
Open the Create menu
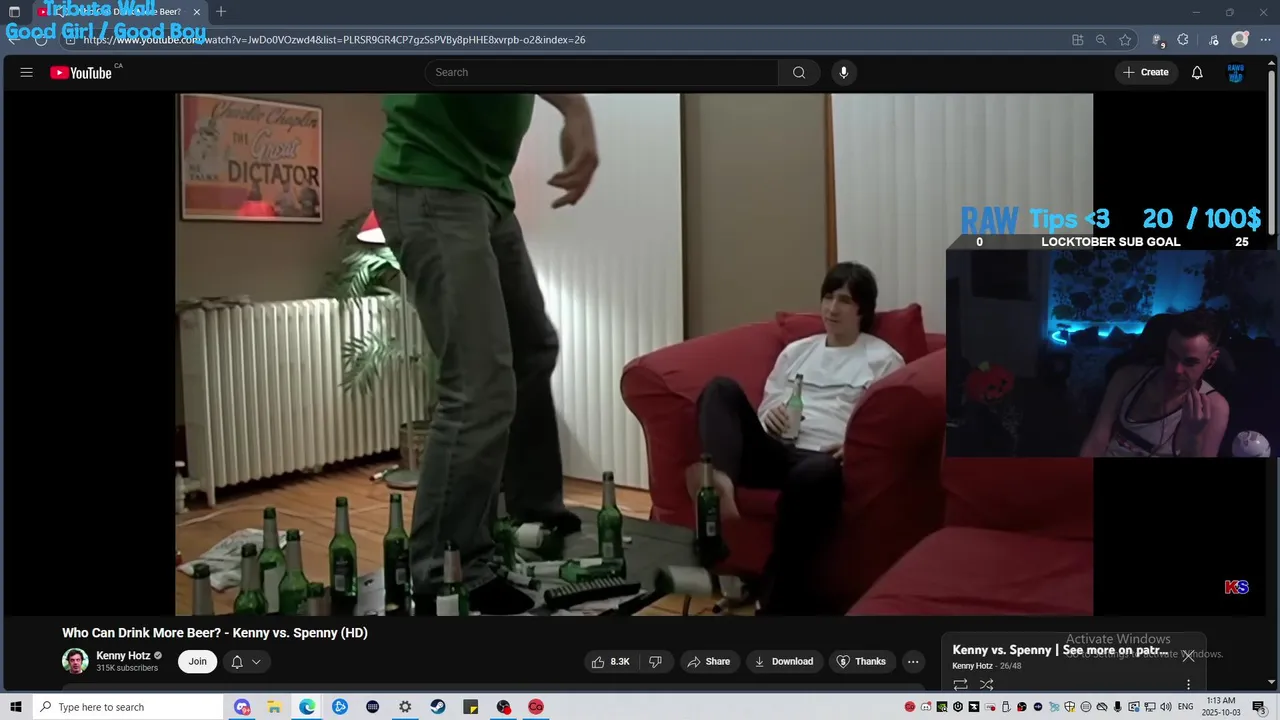pos(1146,72)
